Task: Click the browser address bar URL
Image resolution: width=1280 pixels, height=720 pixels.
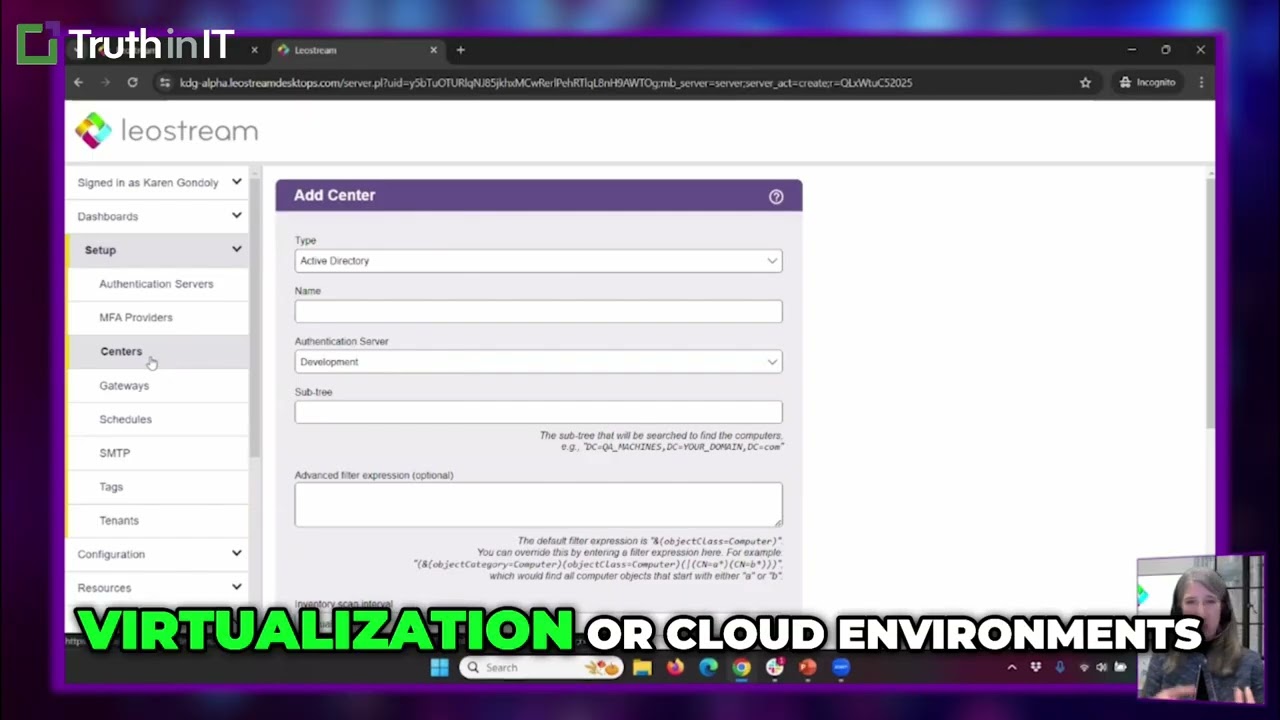Action: click(545, 83)
